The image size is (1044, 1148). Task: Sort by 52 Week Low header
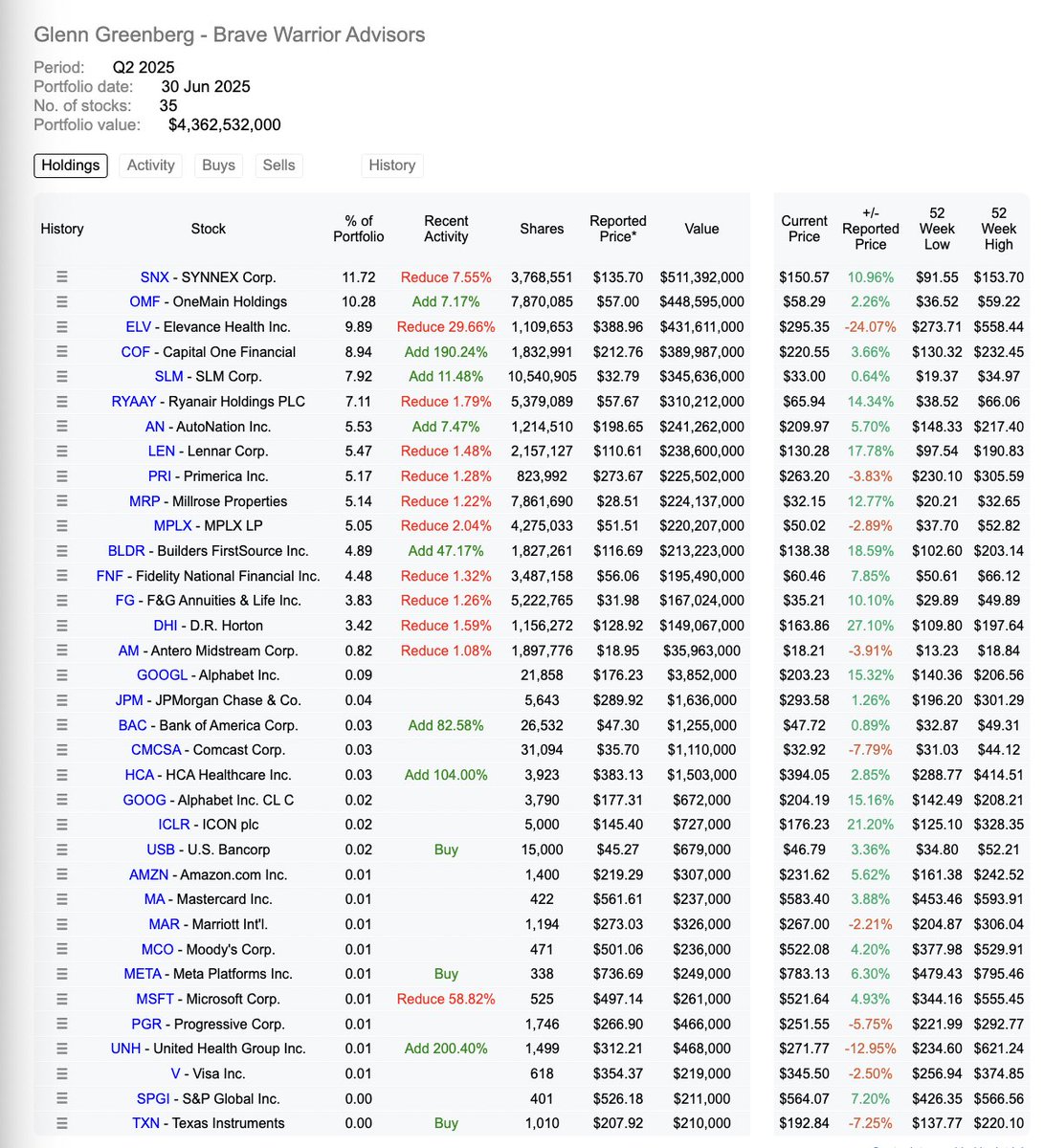tap(937, 229)
